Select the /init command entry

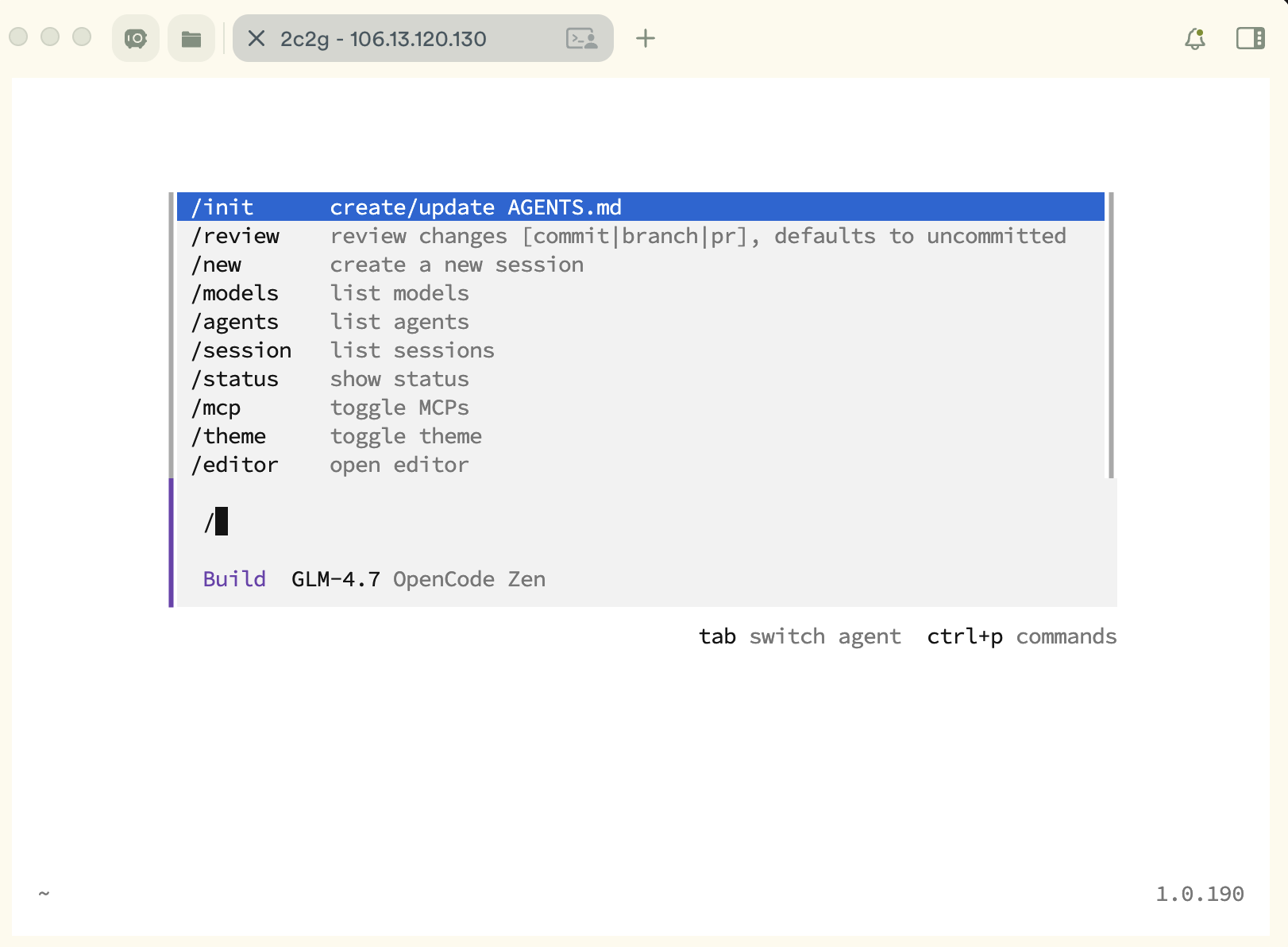pos(222,207)
